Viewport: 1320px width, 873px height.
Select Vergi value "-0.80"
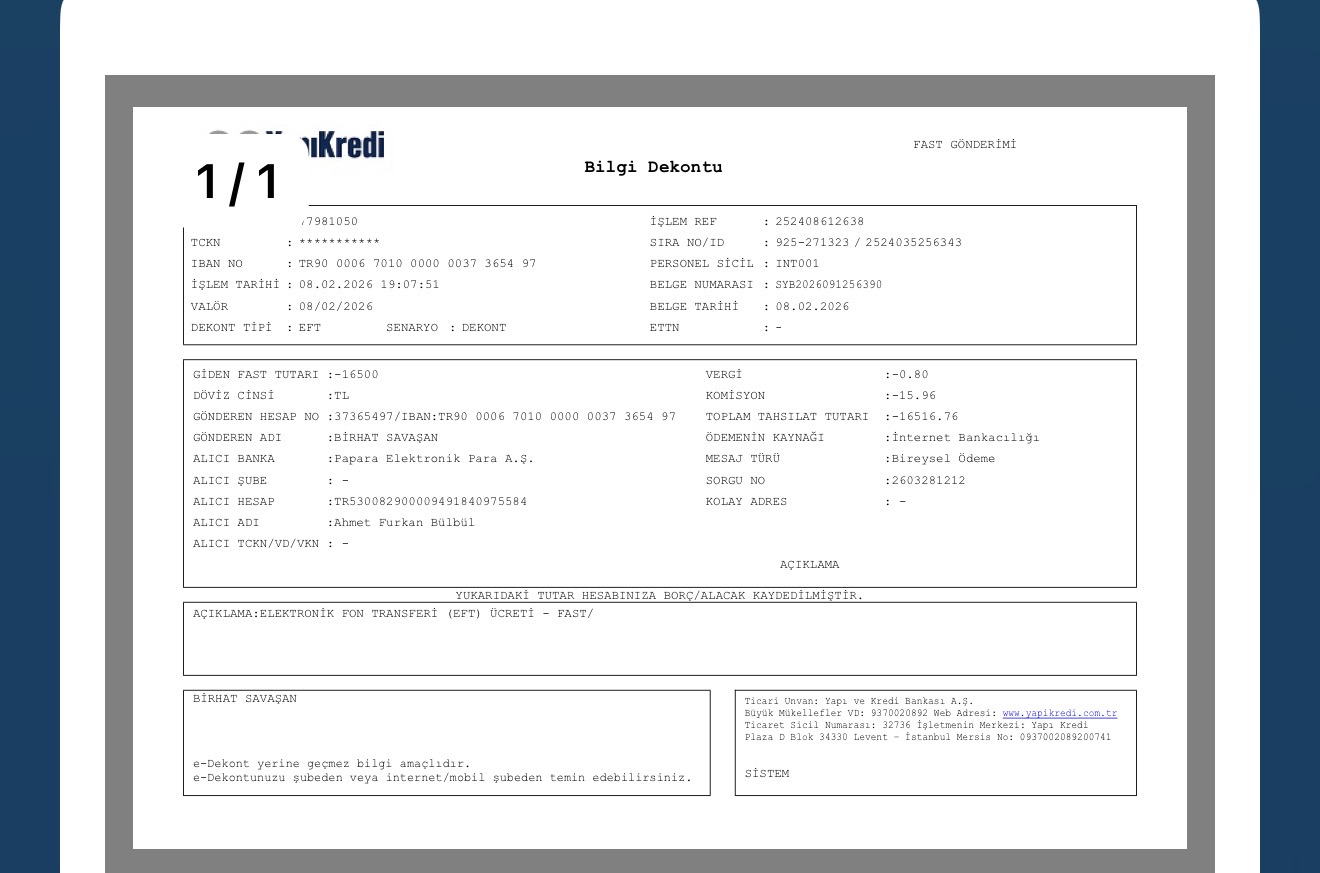(x=910, y=375)
